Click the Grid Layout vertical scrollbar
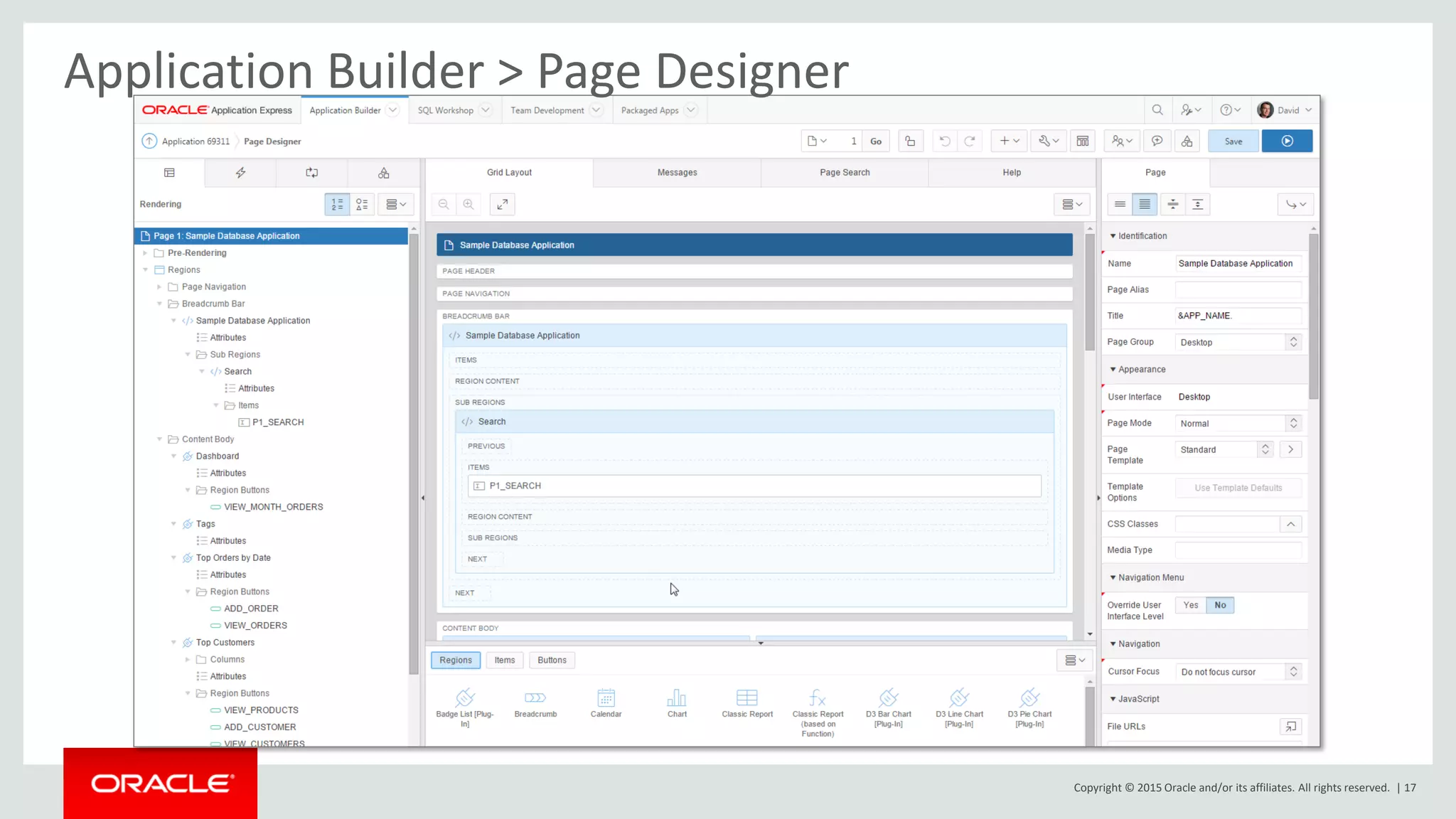The width and height of the screenshot is (1456, 819). (1089, 293)
